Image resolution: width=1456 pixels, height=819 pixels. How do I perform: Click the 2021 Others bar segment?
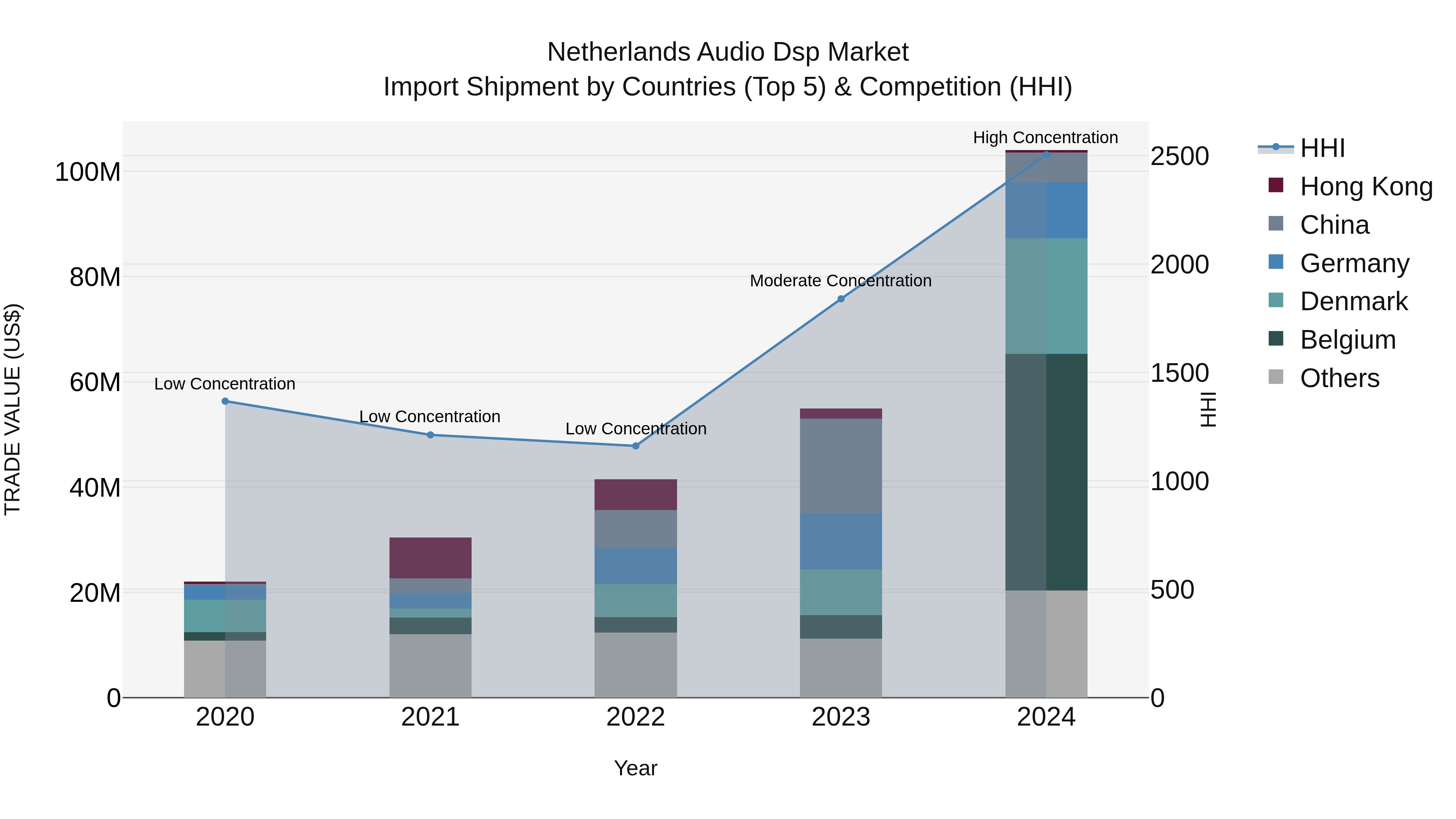click(x=430, y=666)
